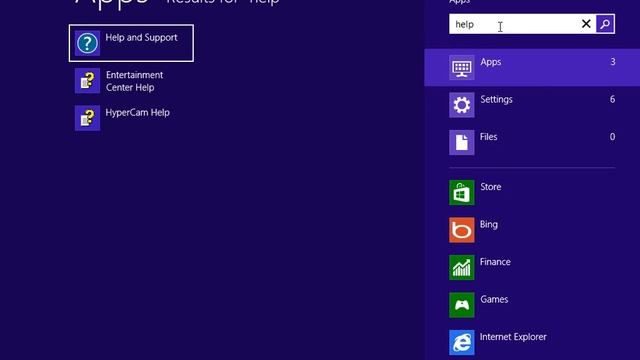Screen dimensions: 640x360
Task: Open the Games controller icon
Action: 462,305
